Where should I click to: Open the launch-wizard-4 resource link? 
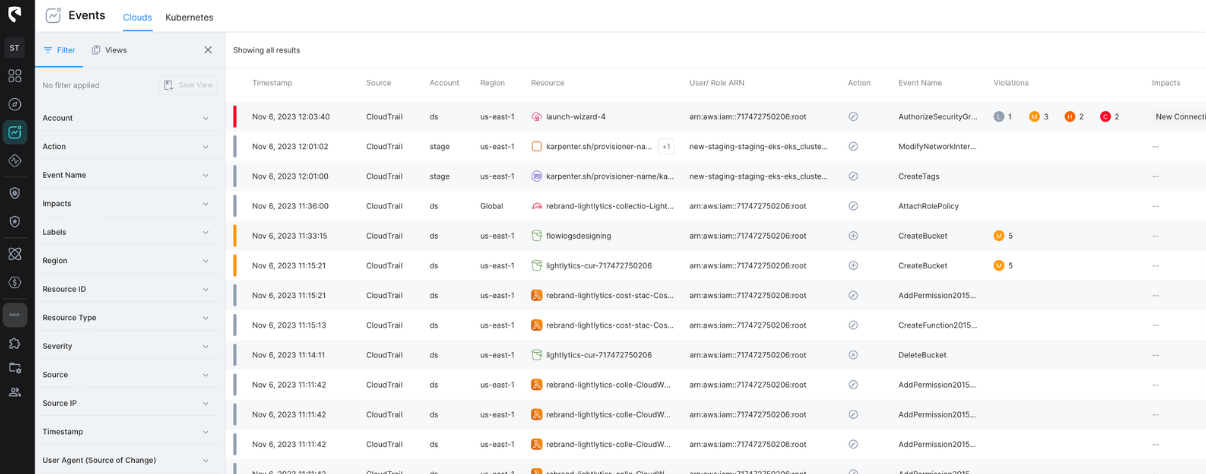point(575,117)
